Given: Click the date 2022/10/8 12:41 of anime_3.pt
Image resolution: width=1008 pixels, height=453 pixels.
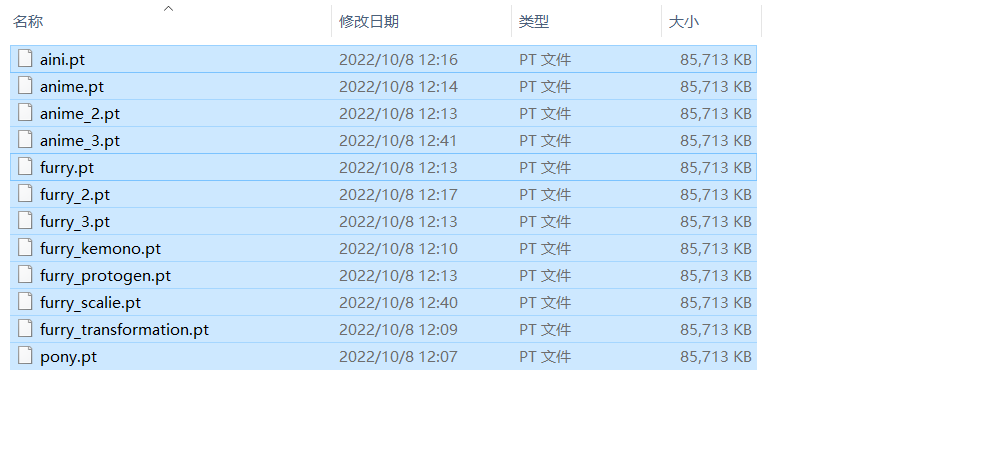Looking at the screenshot, I should click(399, 141).
